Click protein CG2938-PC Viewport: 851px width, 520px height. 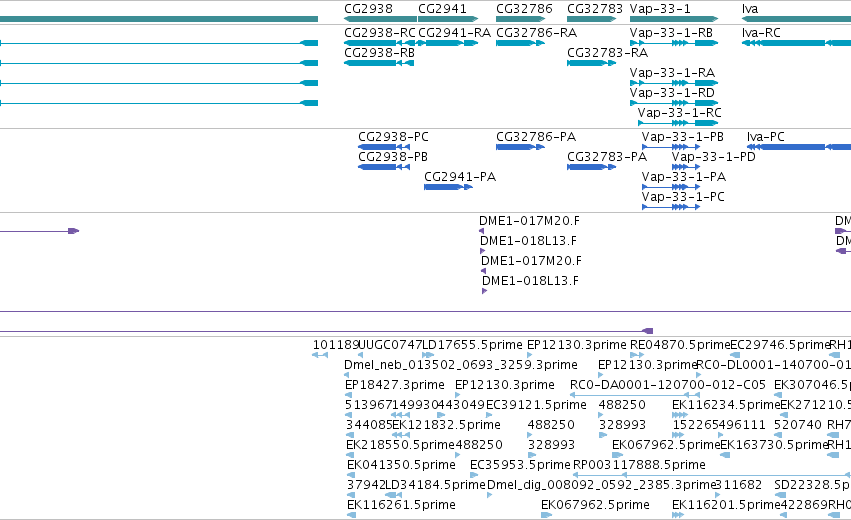pyautogui.click(x=384, y=147)
